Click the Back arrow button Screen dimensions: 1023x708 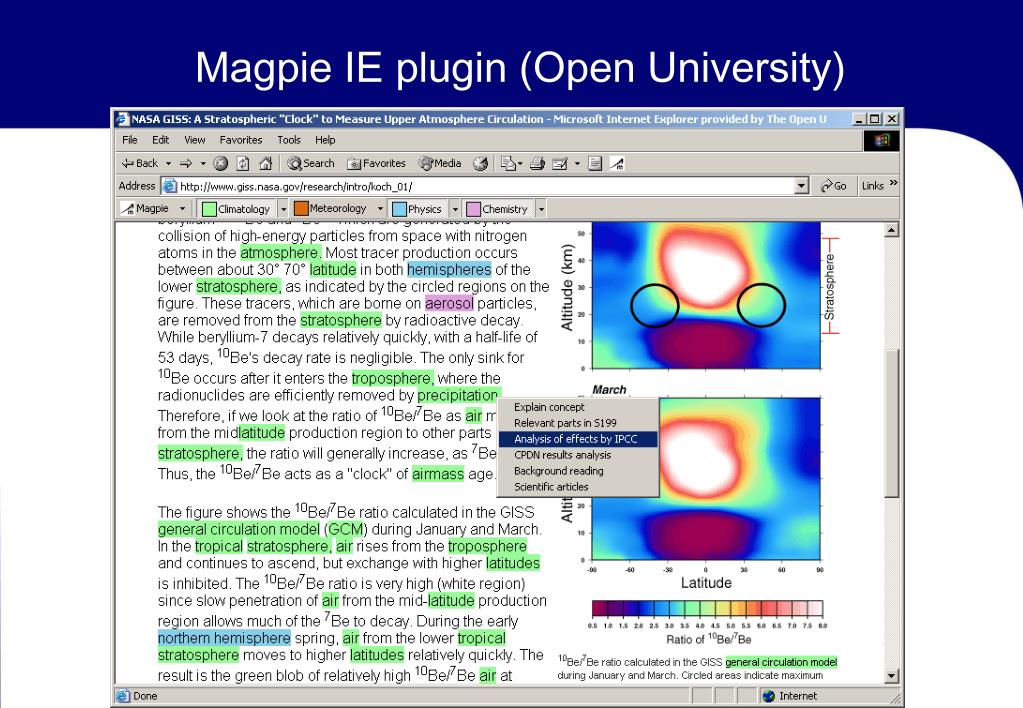tap(139, 163)
